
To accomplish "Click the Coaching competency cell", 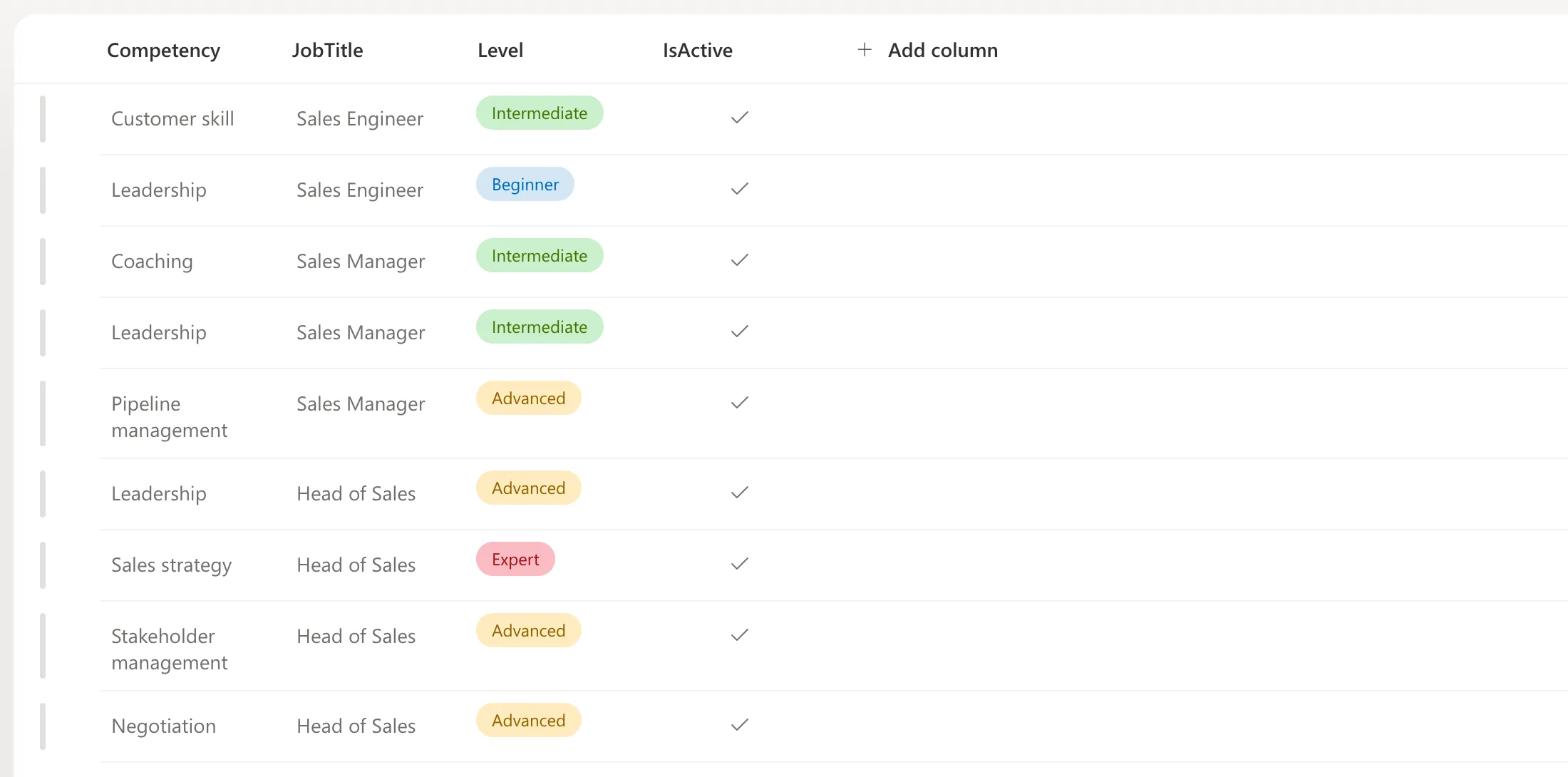I will [152, 262].
